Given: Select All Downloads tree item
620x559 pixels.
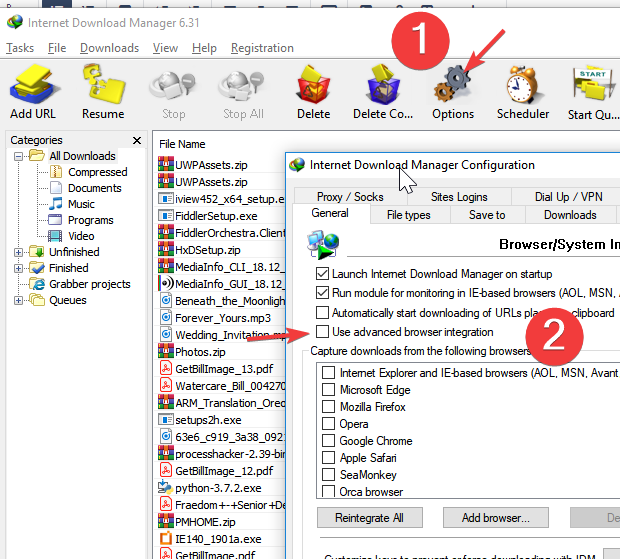Looking at the screenshot, I should click(82, 156).
